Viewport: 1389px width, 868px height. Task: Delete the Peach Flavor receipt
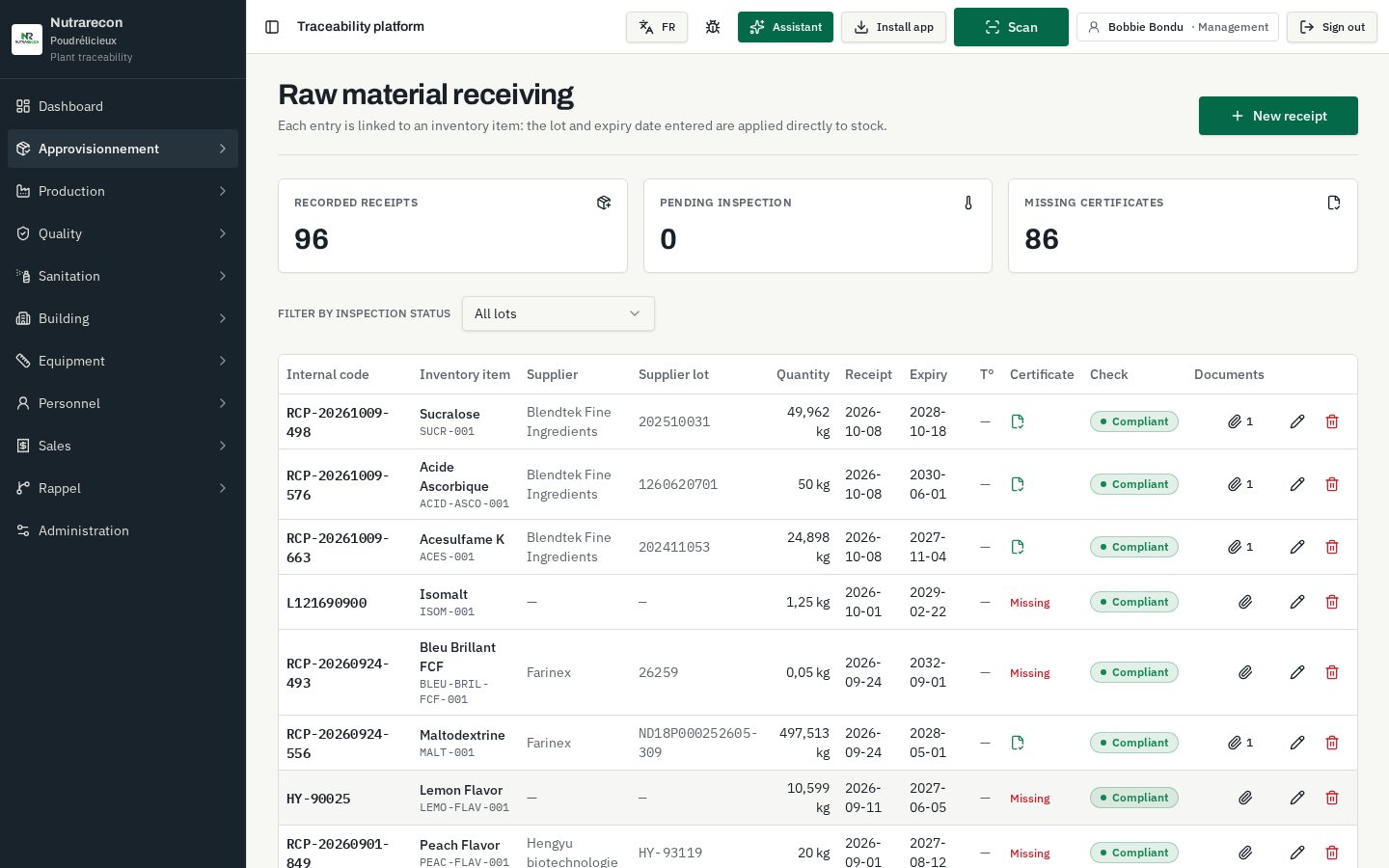click(x=1332, y=853)
